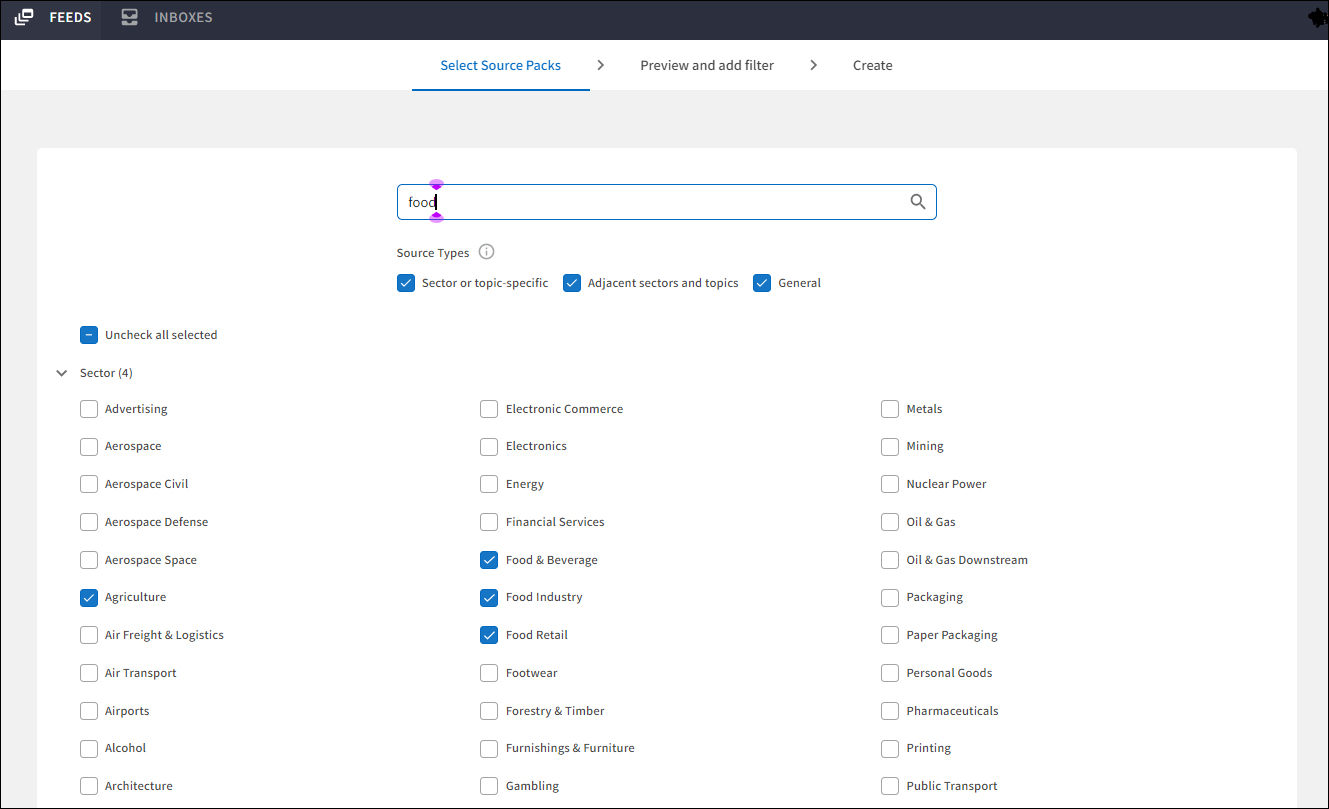1329x809 pixels.
Task: Click the chevron before the Create step
Action: pyautogui.click(x=813, y=65)
